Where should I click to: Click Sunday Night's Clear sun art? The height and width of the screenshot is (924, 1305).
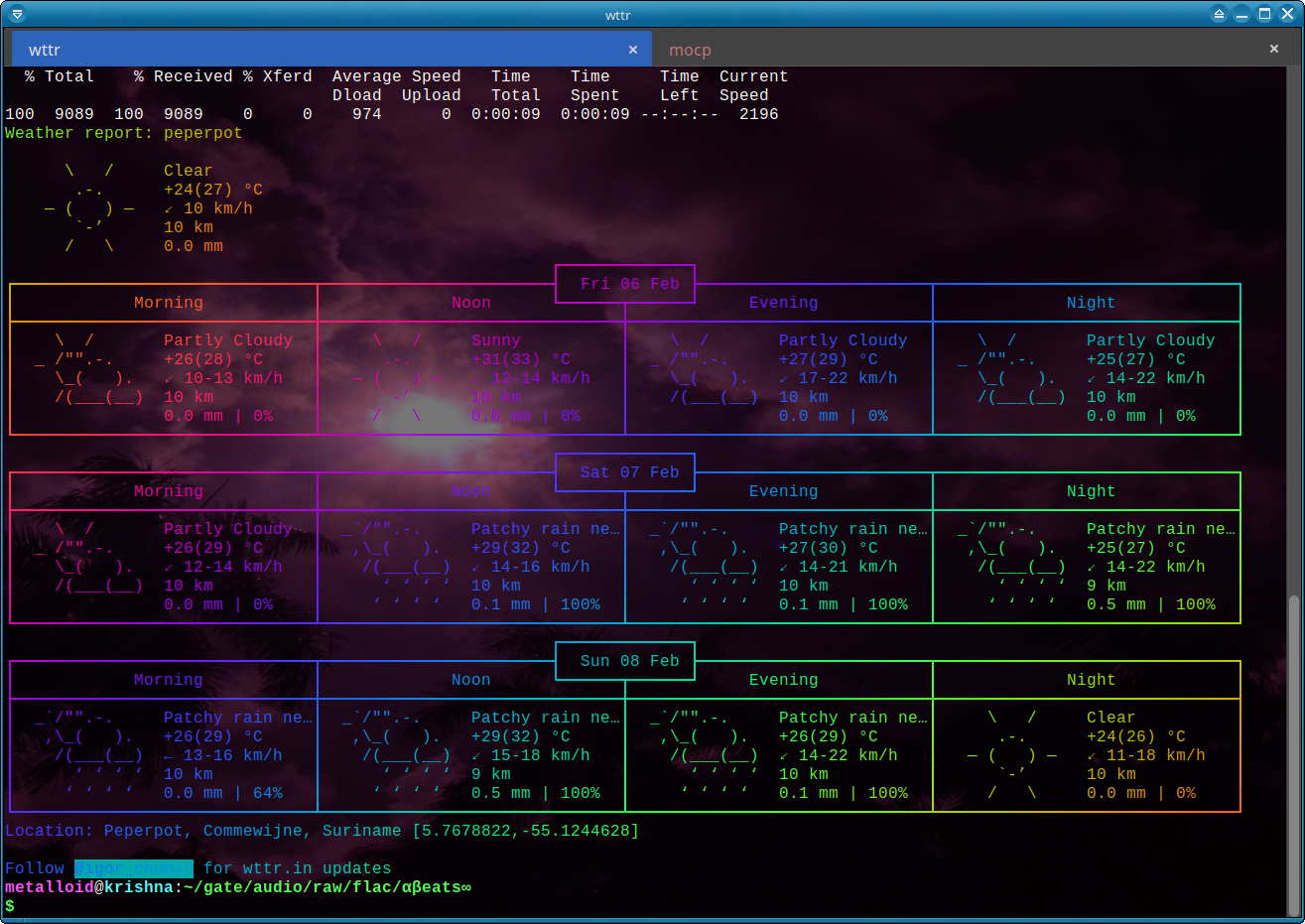click(x=1012, y=755)
